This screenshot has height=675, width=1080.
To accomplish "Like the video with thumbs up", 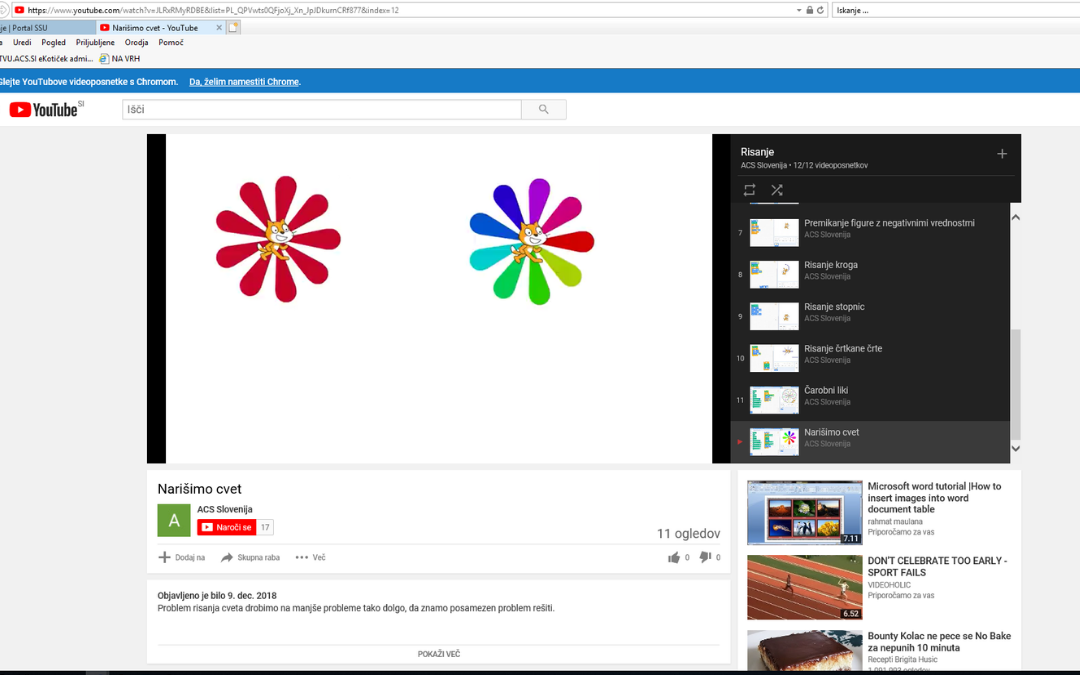I will pyautogui.click(x=674, y=558).
